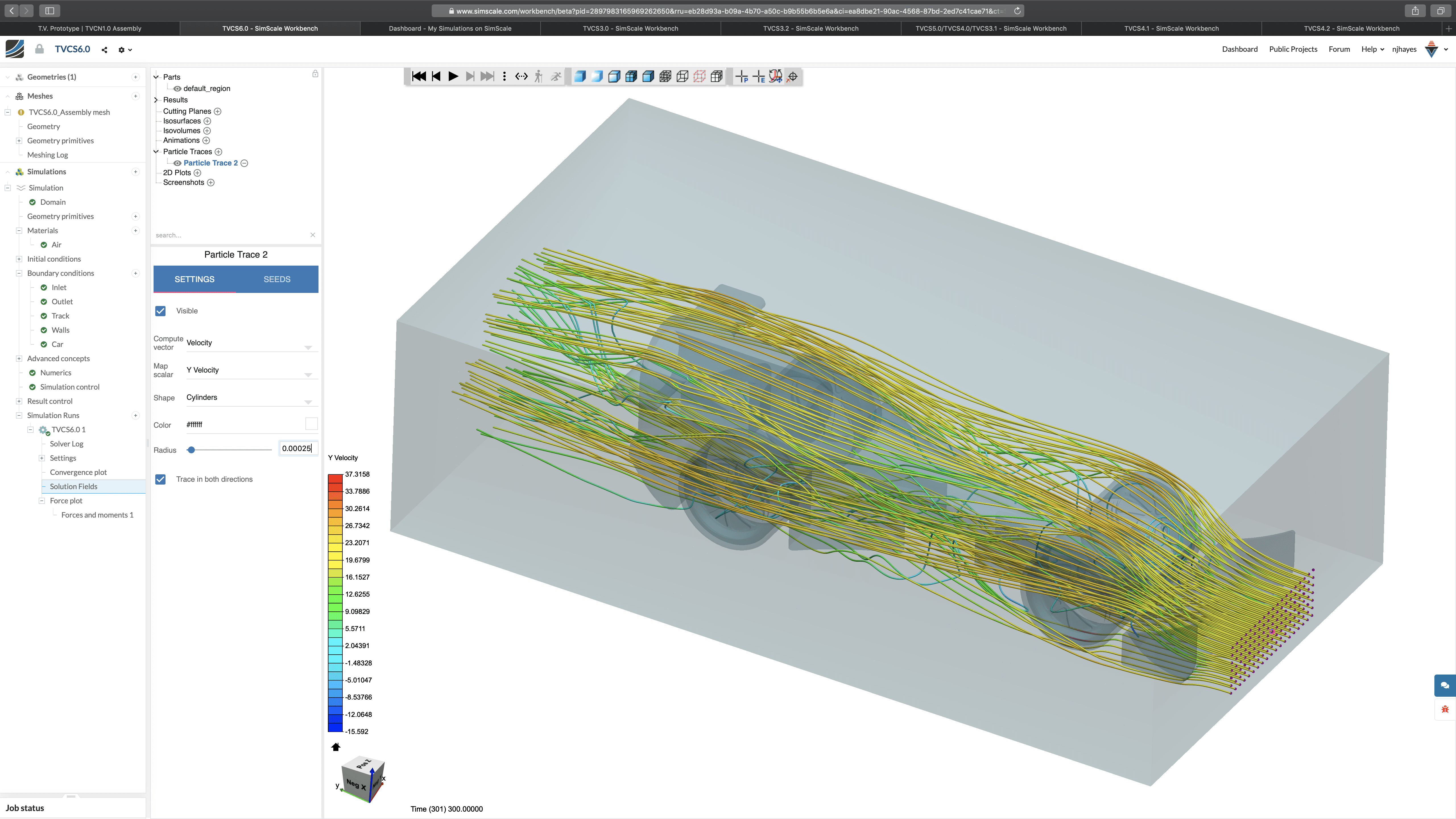Click the red bug report icon
Viewport: 1456px width, 819px height.
(x=1444, y=709)
